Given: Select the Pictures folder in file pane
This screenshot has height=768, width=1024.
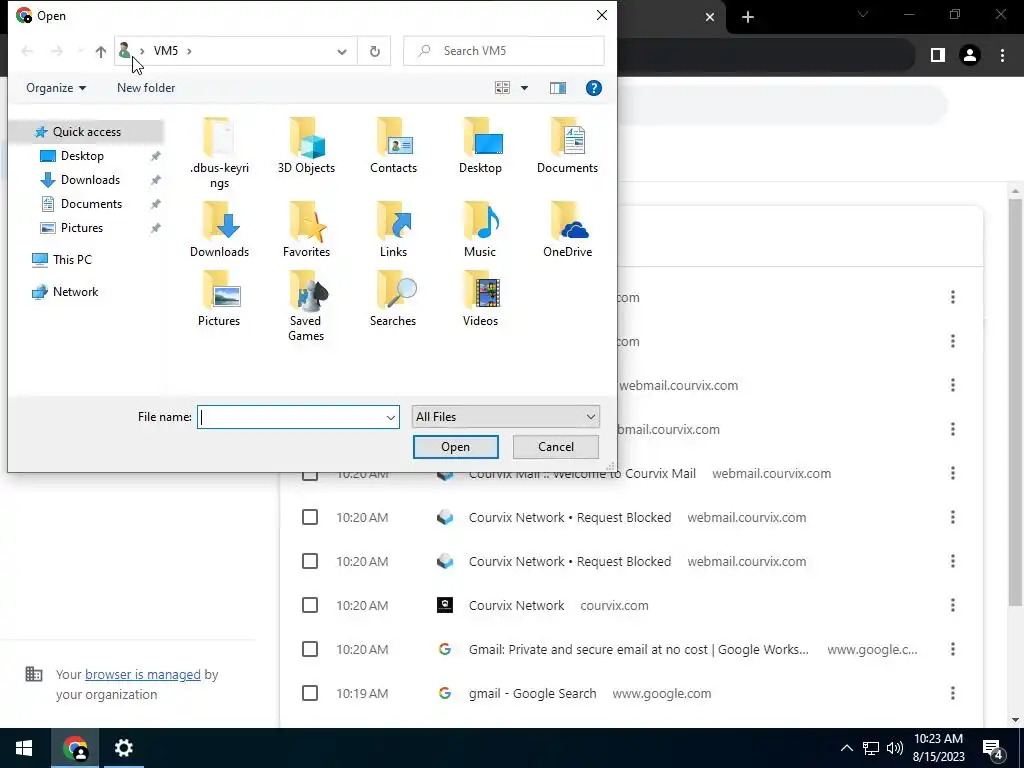Looking at the screenshot, I should point(219,299).
